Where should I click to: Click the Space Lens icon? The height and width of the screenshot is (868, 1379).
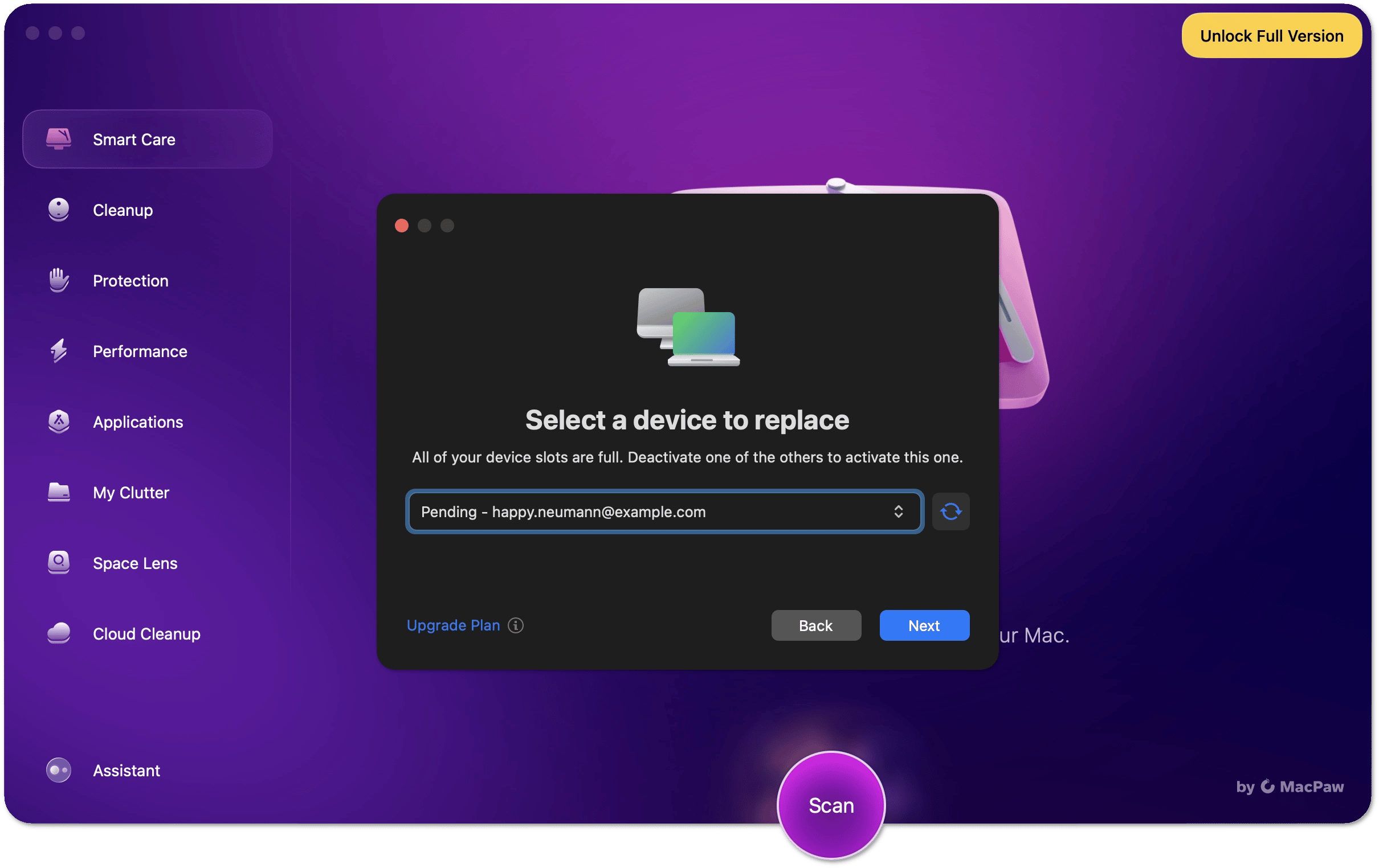[x=59, y=563]
